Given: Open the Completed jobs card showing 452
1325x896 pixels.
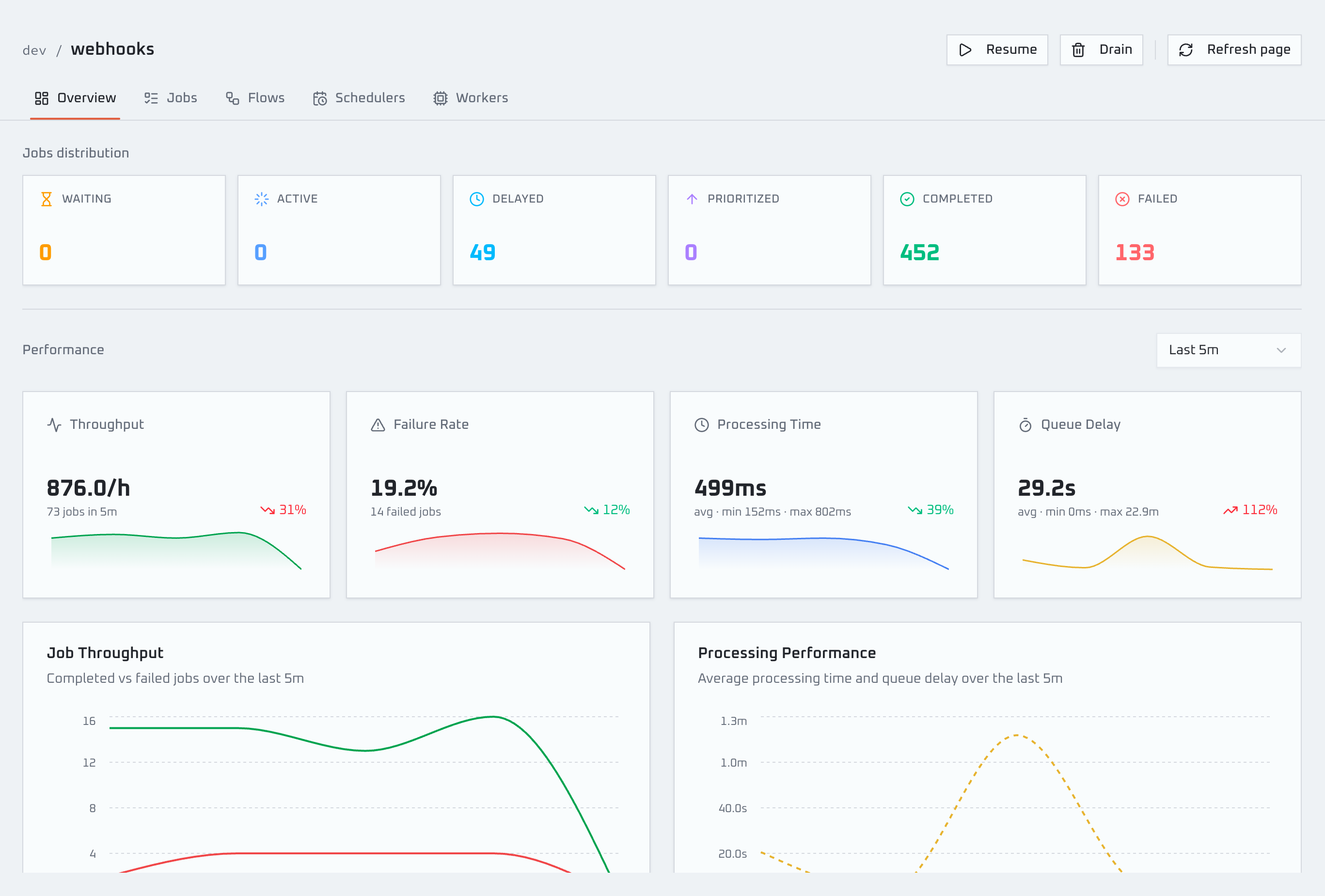Looking at the screenshot, I should tap(985, 230).
